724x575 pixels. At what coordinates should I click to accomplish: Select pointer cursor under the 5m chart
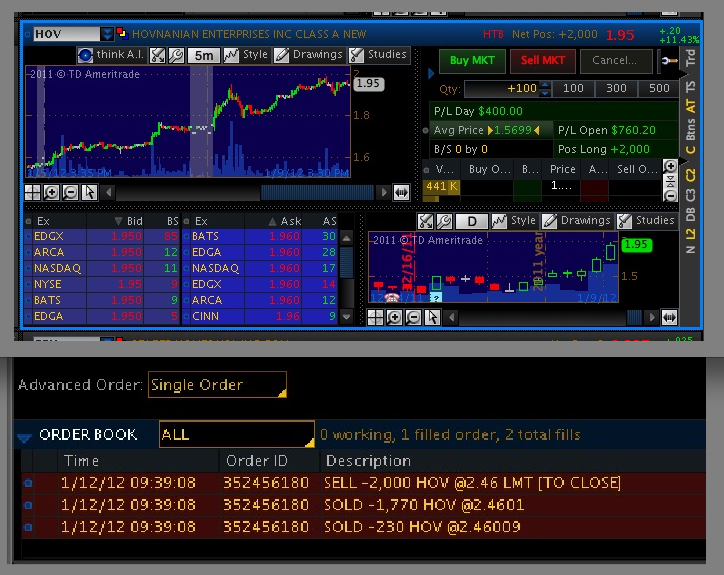[89, 192]
